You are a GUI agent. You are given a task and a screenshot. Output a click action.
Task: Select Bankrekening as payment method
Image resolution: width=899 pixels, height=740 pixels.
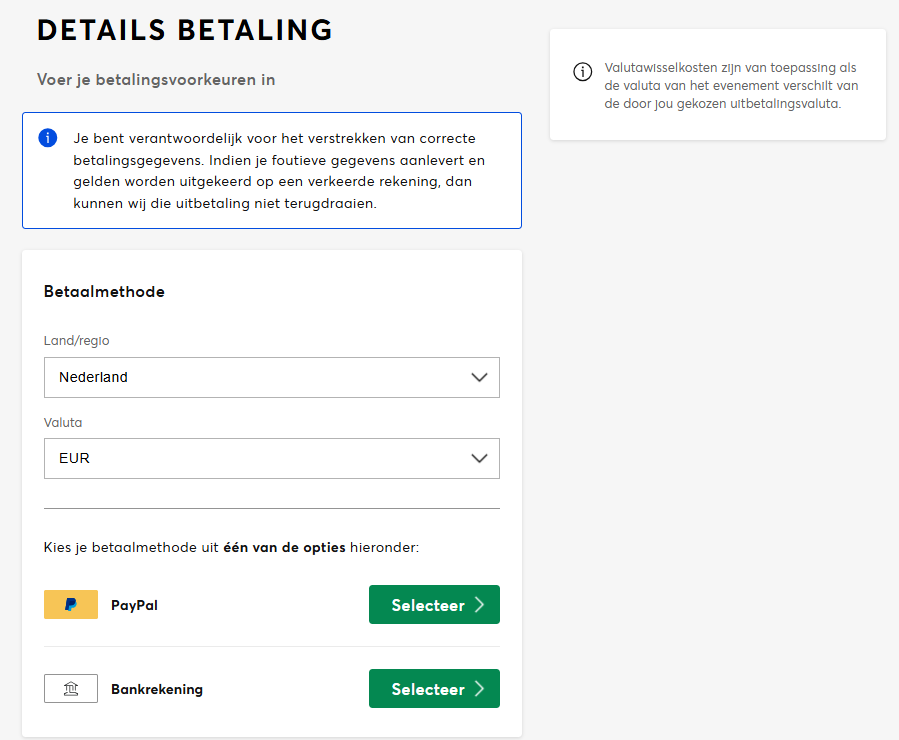433,689
